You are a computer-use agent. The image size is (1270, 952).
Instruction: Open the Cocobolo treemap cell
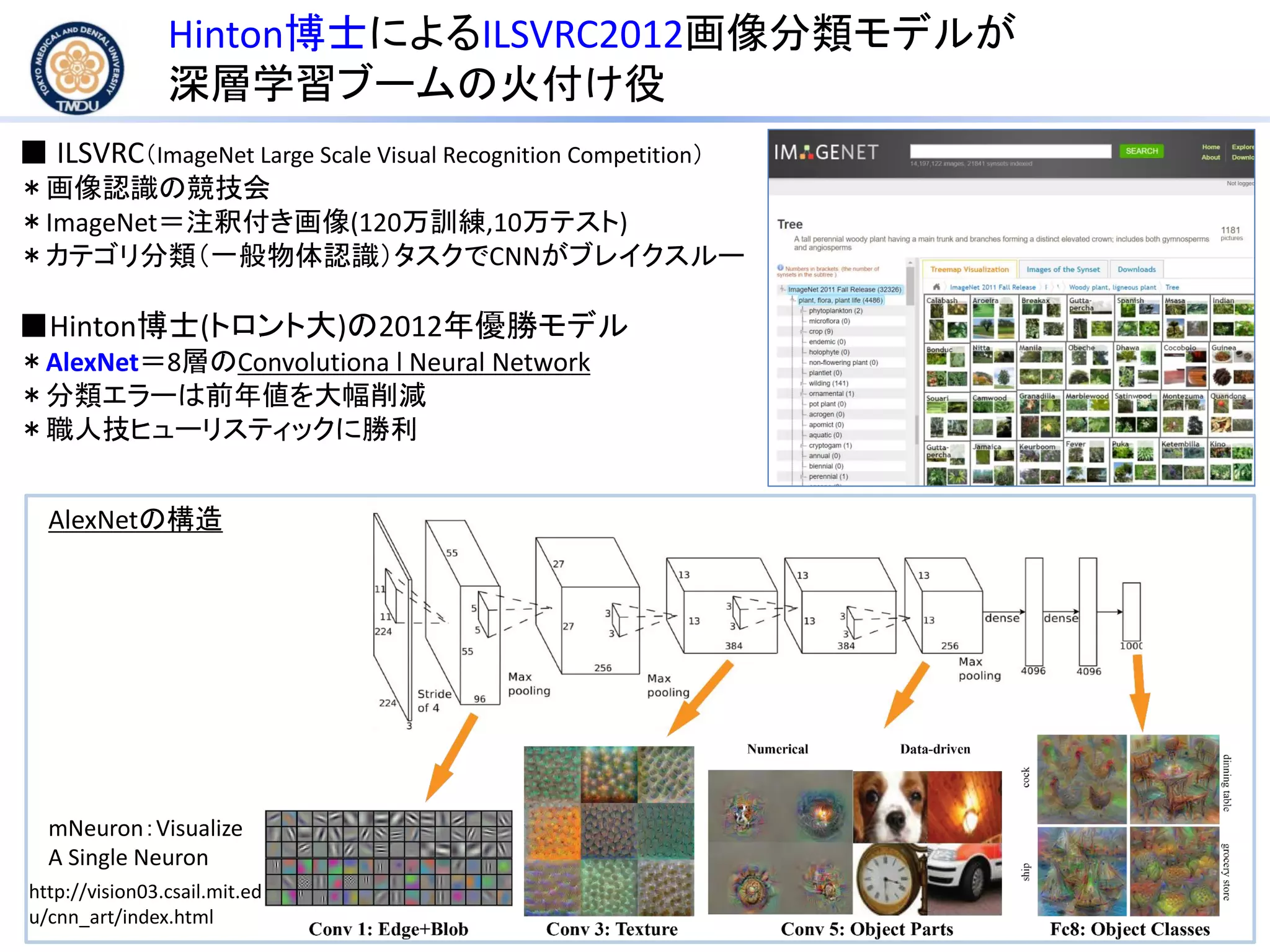coord(1184,366)
